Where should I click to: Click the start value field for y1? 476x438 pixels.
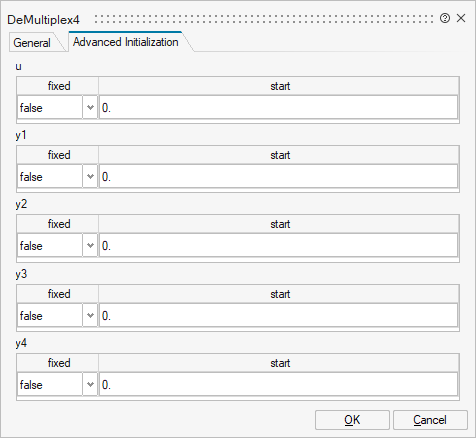(x=278, y=177)
